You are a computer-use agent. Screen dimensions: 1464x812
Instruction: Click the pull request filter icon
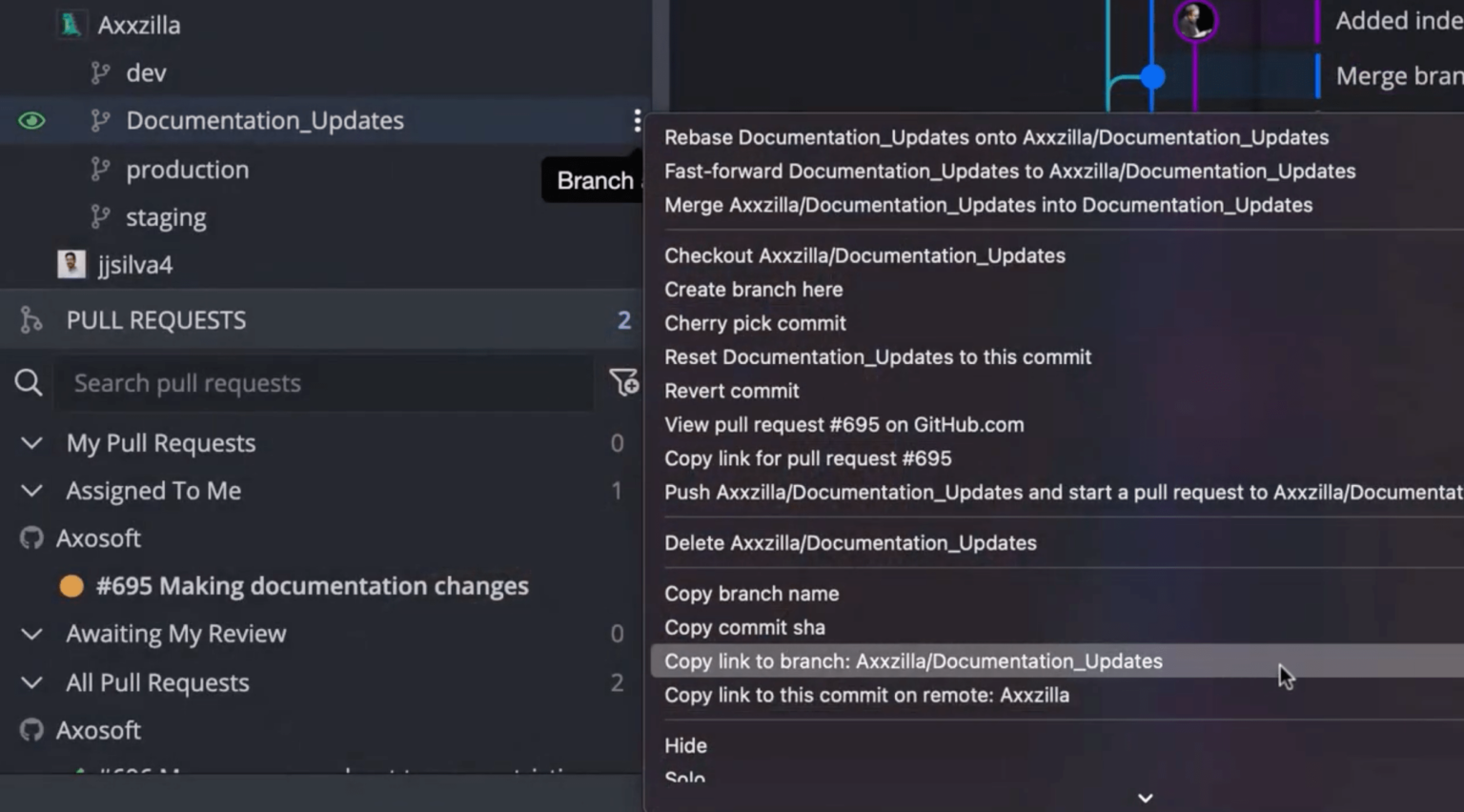pyautogui.click(x=623, y=382)
